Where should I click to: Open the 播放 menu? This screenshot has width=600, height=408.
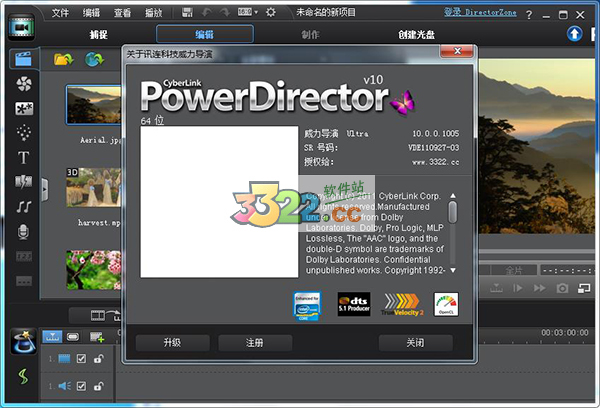(x=153, y=13)
